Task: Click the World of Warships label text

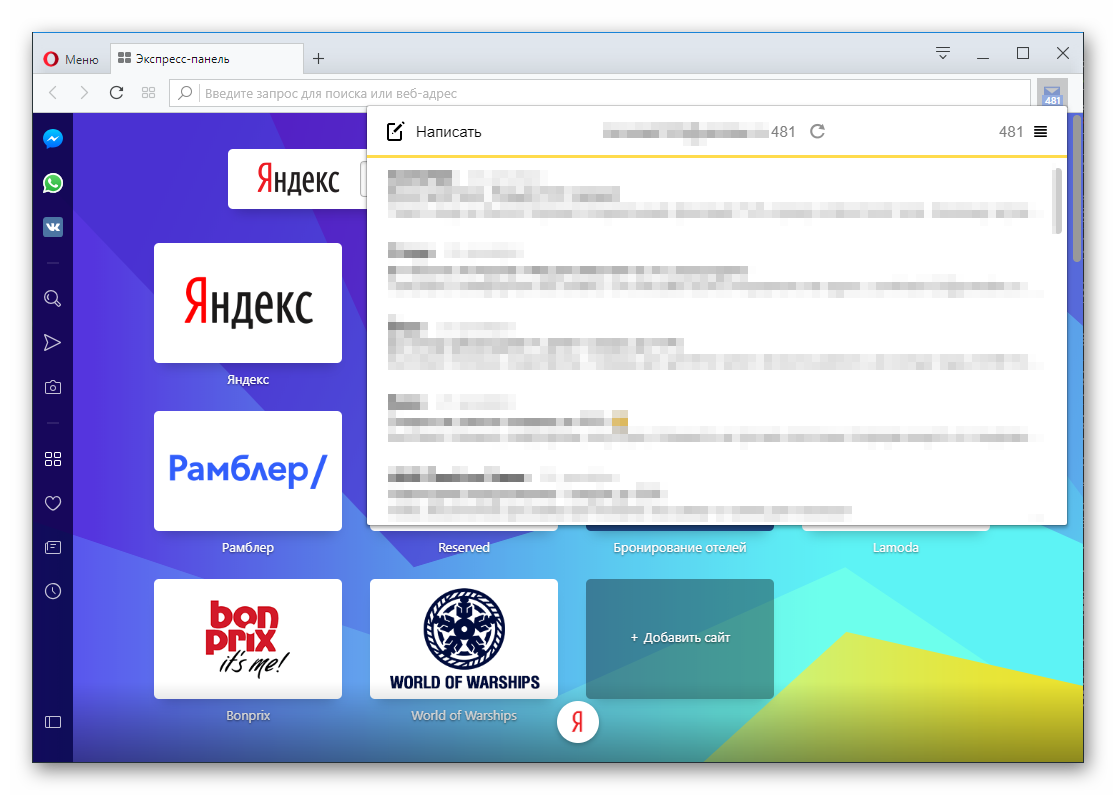Action: (x=464, y=715)
